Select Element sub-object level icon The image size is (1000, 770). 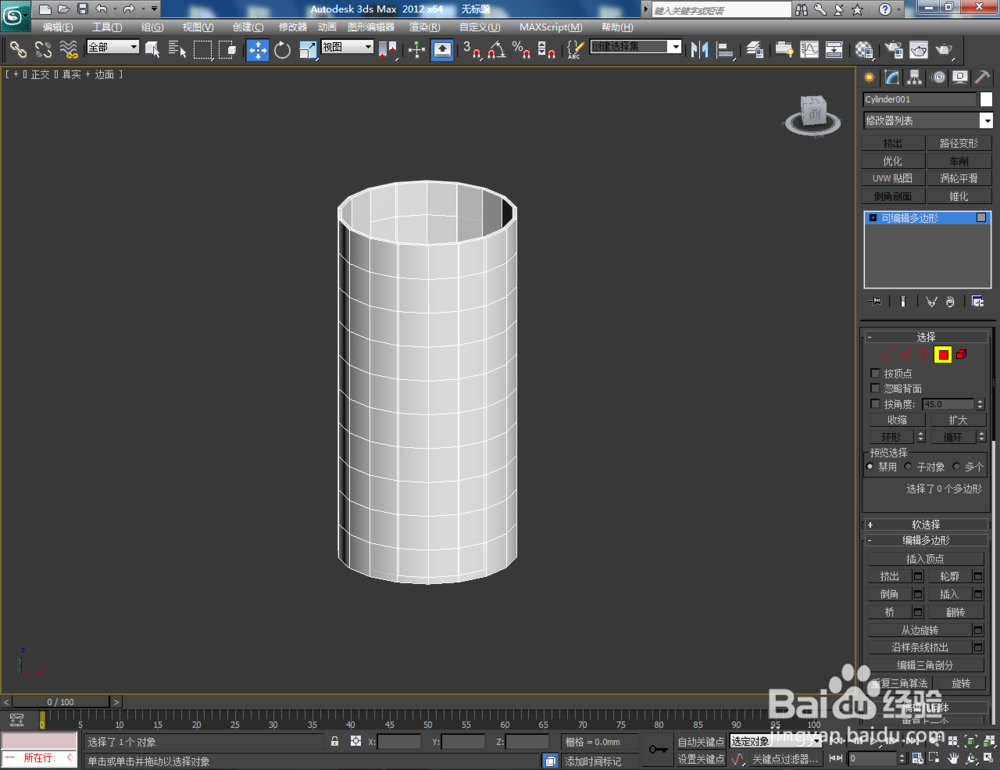coord(961,355)
